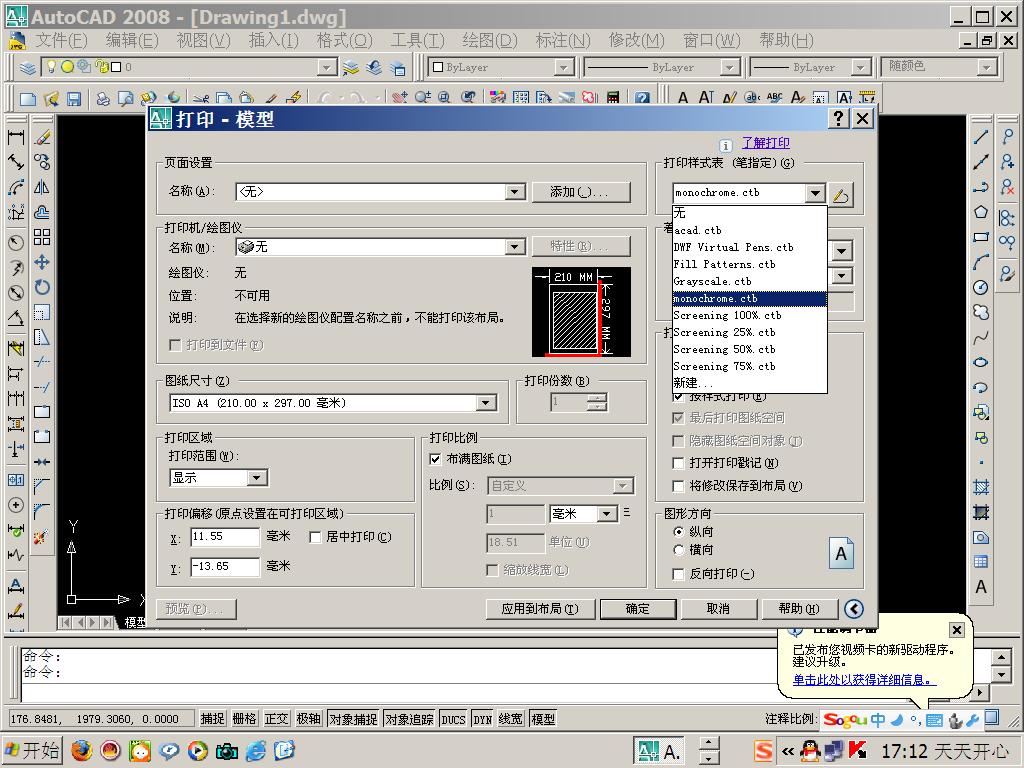Image resolution: width=1024 pixels, height=768 pixels.
Task: Uncheck the 布满图纸 fit to paper checkbox
Action: [x=435, y=459]
